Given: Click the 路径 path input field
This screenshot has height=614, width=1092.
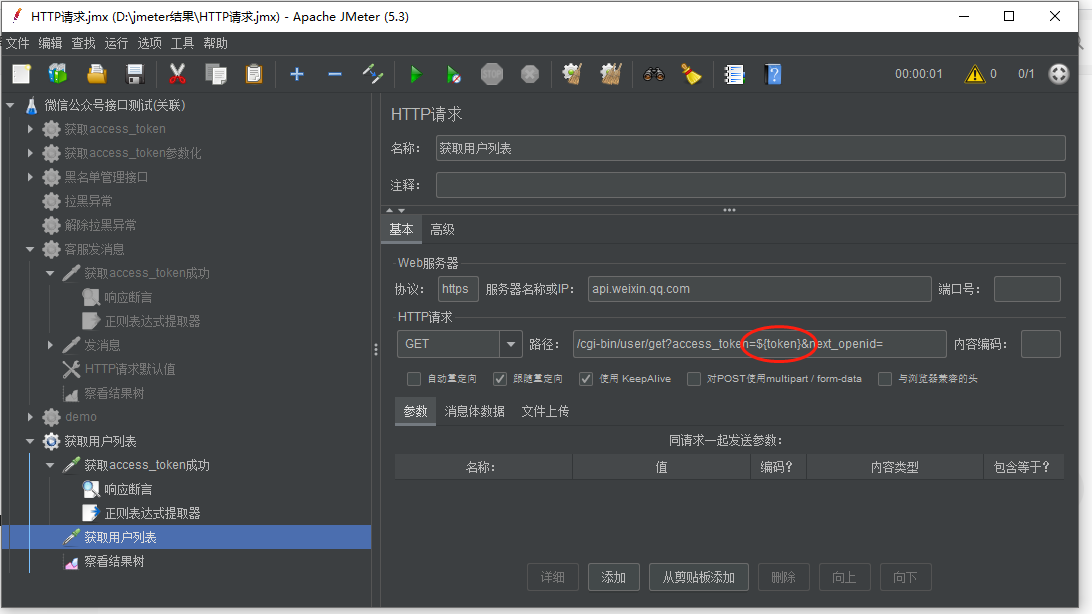Looking at the screenshot, I should pos(759,344).
